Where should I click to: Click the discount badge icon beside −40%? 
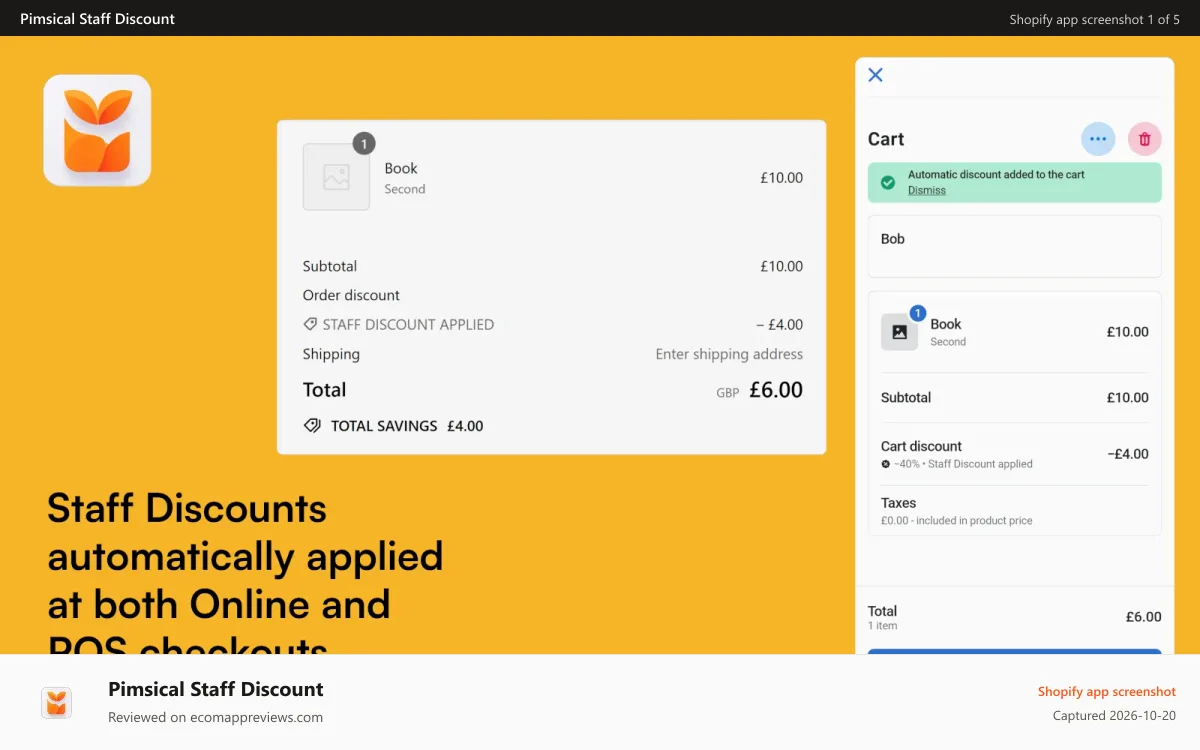point(885,464)
